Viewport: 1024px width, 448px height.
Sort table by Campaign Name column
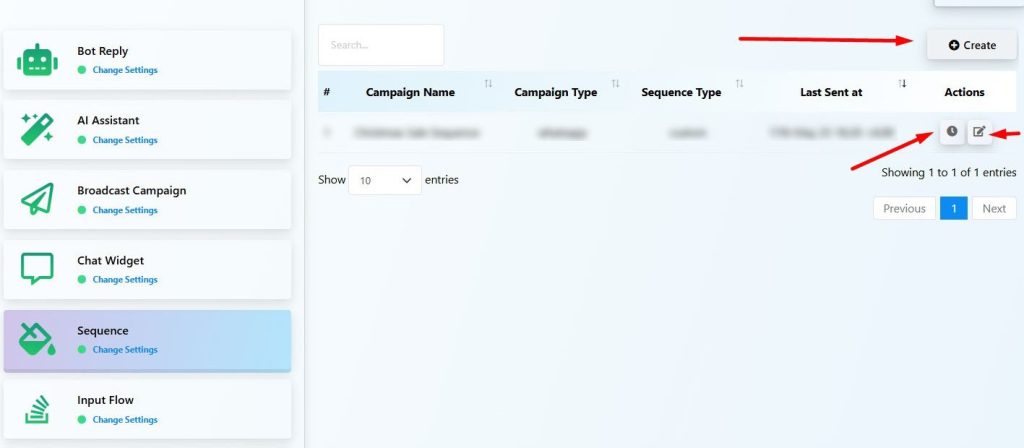410,92
